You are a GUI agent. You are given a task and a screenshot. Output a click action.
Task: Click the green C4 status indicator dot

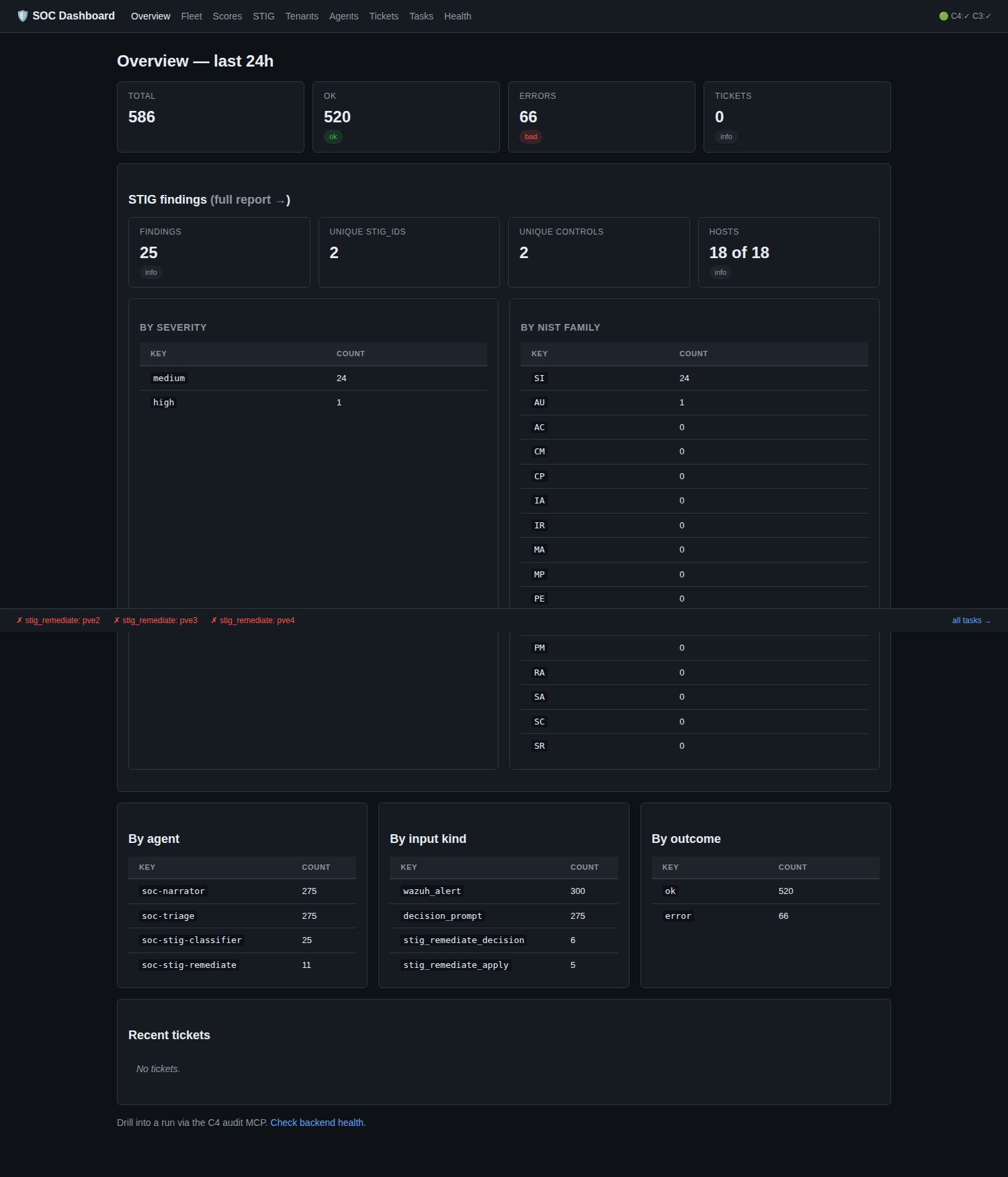(x=943, y=16)
